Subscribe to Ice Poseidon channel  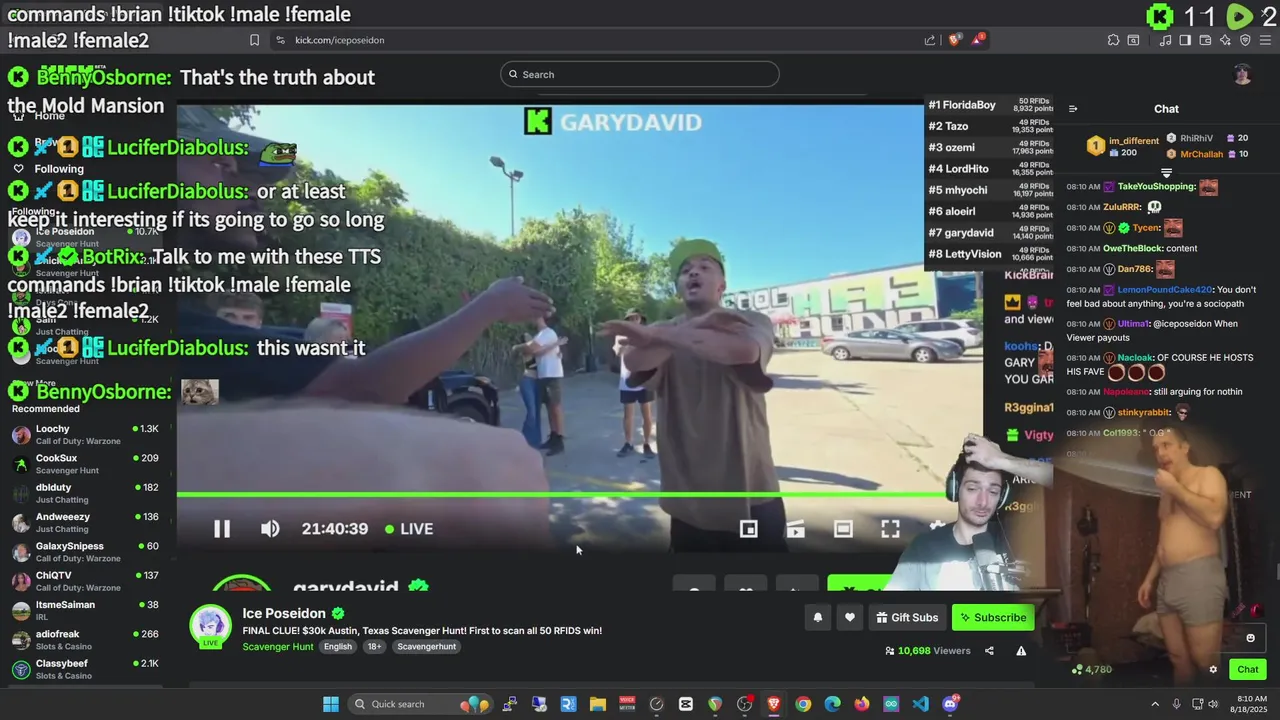993,618
